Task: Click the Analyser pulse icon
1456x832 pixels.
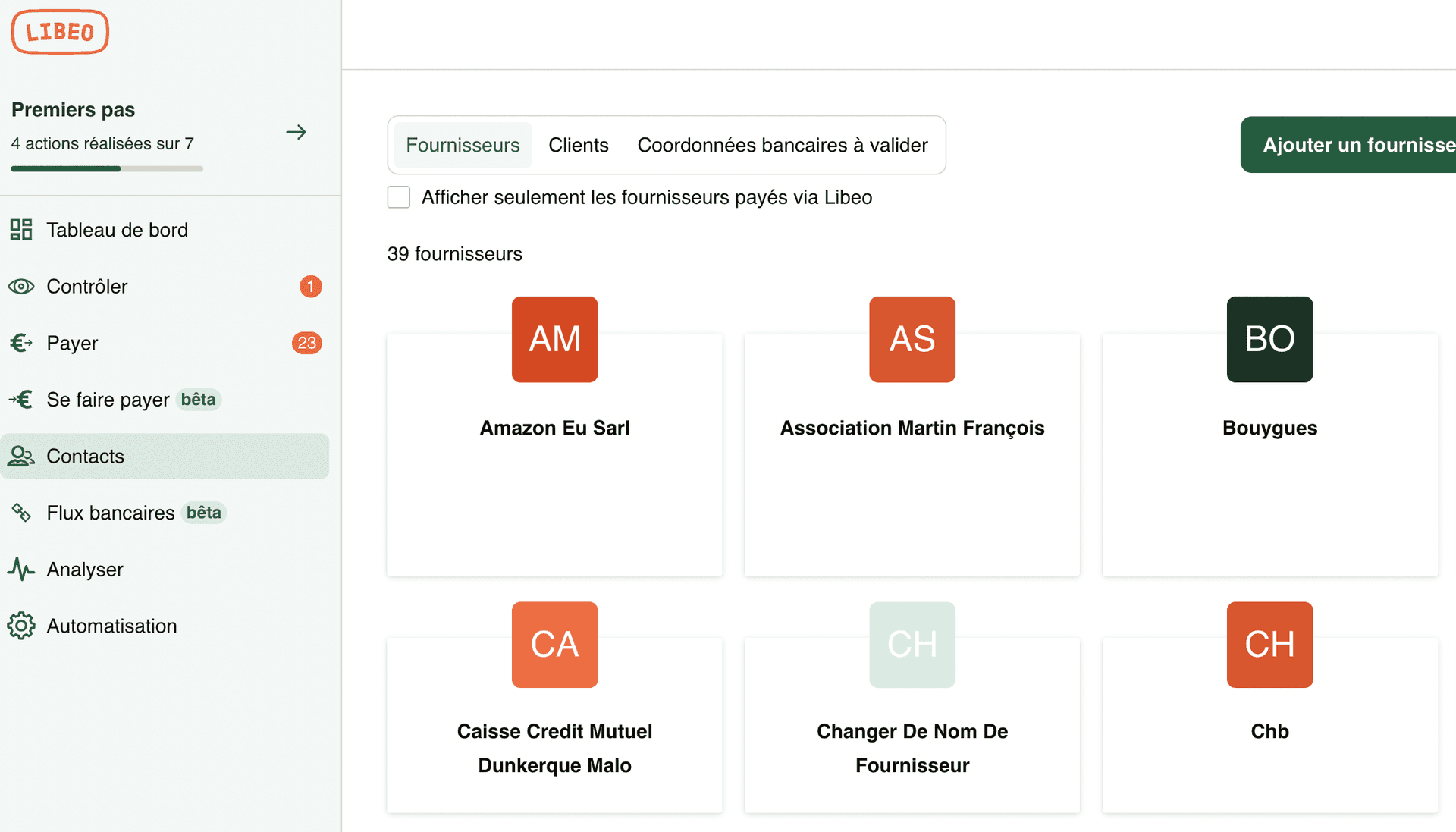Action: coord(21,570)
